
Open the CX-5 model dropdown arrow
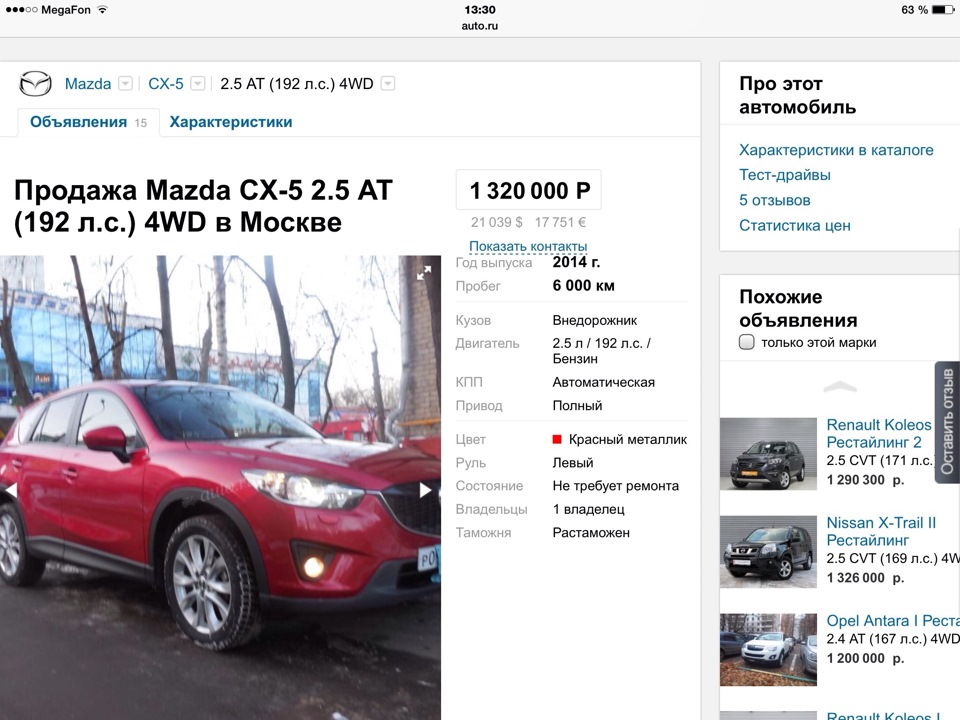pyautogui.click(x=197, y=83)
